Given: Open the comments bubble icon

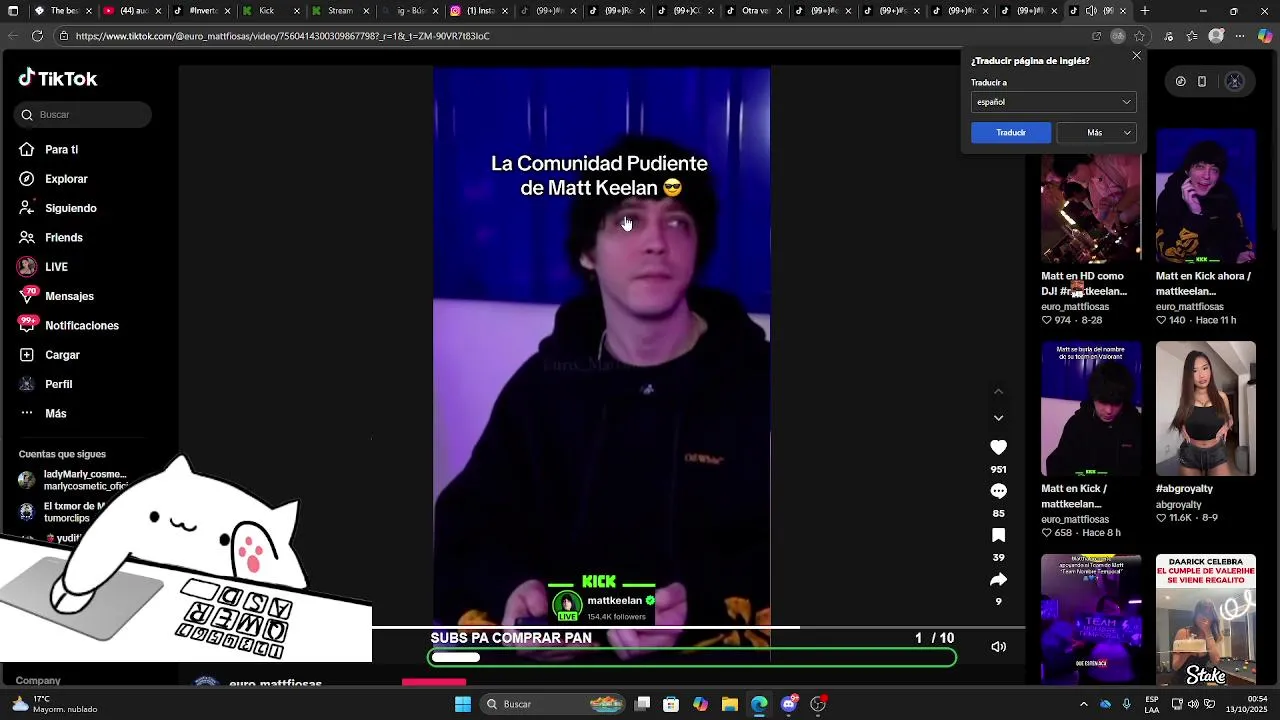Looking at the screenshot, I should click(x=998, y=491).
